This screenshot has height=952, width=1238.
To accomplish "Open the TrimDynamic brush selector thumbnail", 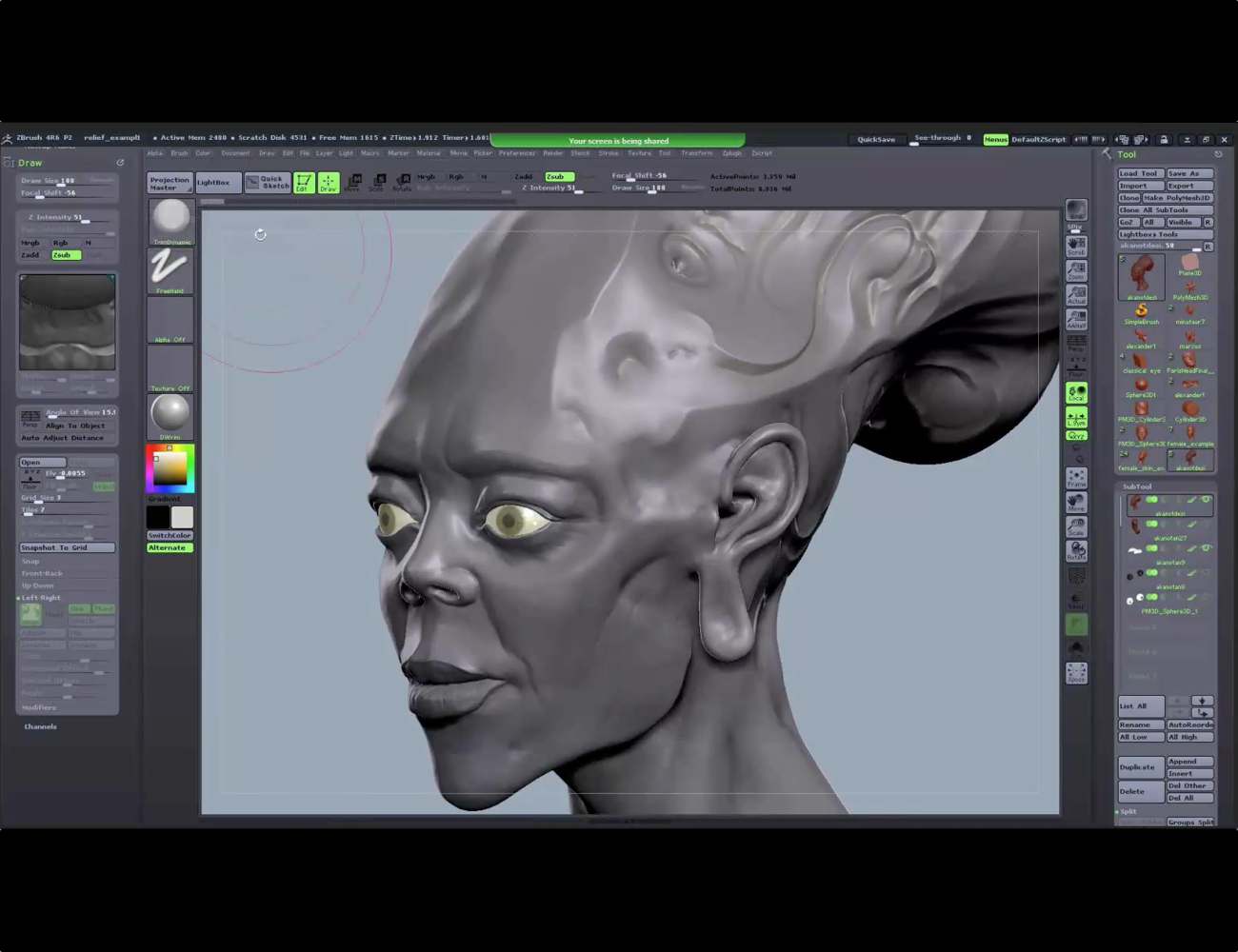I will [170, 221].
